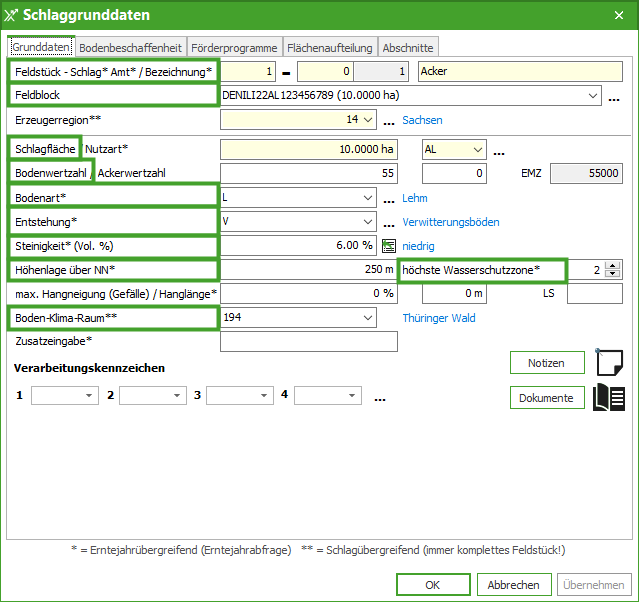This screenshot has width=639, height=602.
Task: Click the book icon beside Dokumente
Action: (609, 398)
